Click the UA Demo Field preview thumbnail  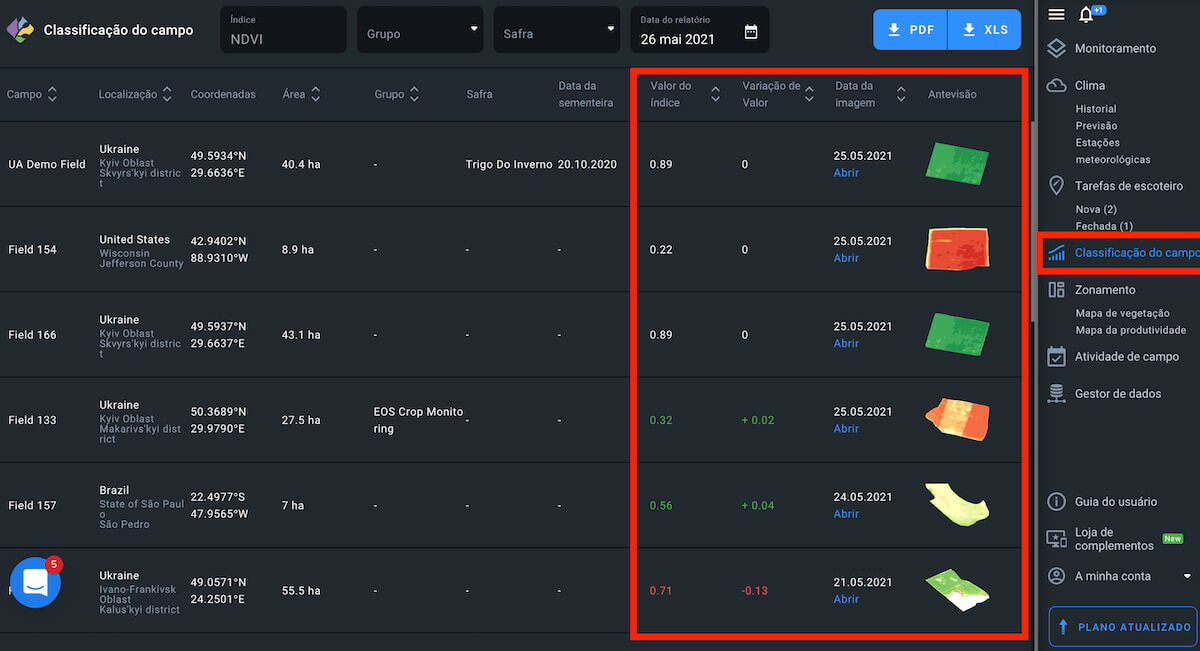[957, 163]
